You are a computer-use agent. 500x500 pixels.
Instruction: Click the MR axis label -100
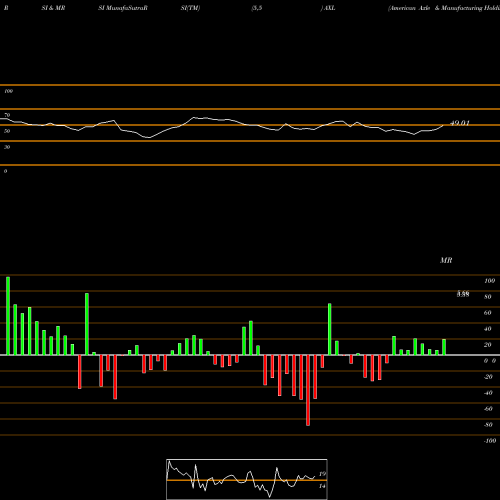coord(490,441)
